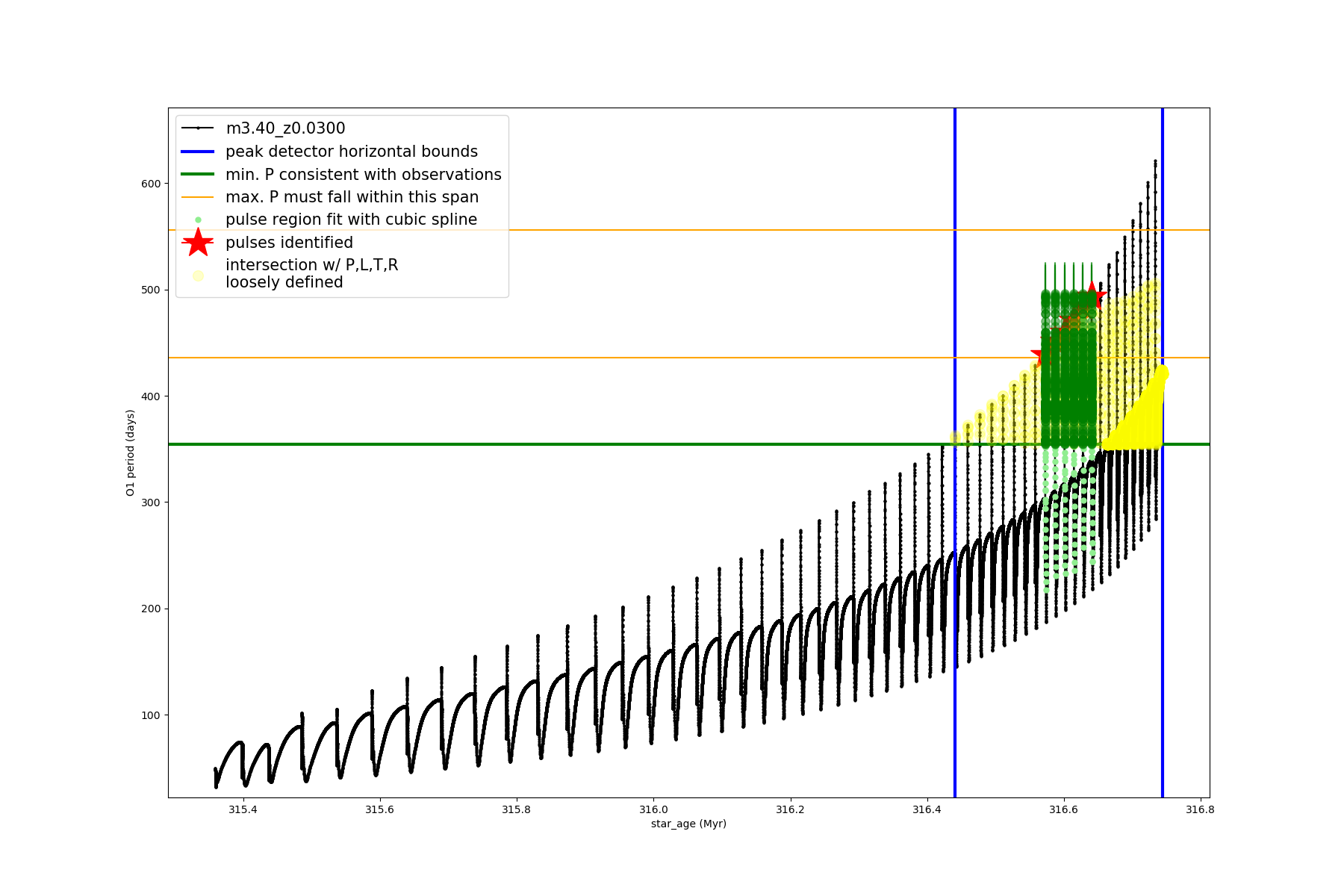
Task: Click the large yellow dot at the right blue line
Action: click(x=1162, y=373)
